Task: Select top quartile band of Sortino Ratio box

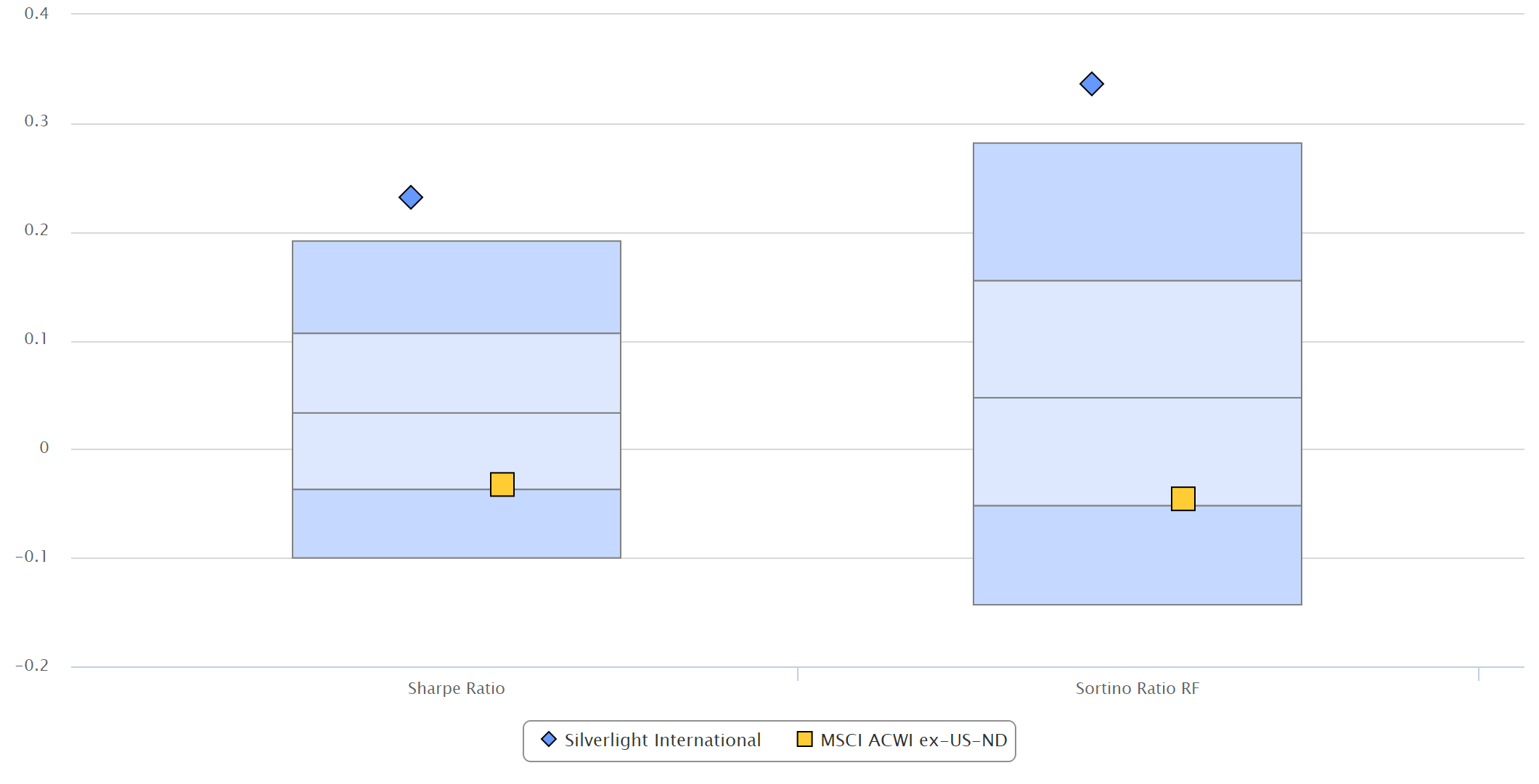Action: click(x=1138, y=212)
